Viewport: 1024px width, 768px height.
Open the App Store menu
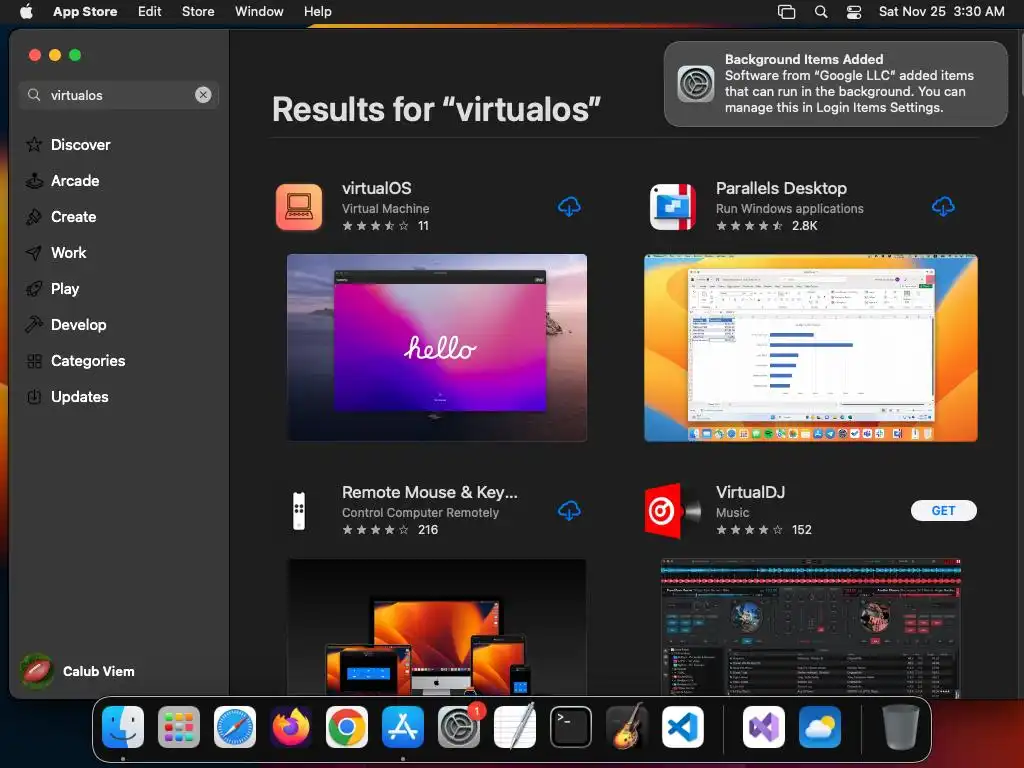85,11
